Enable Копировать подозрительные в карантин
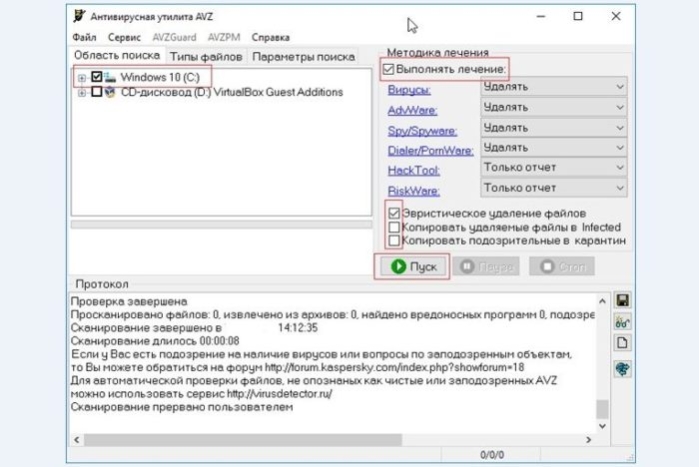This screenshot has width=699, height=467. pos(394,241)
